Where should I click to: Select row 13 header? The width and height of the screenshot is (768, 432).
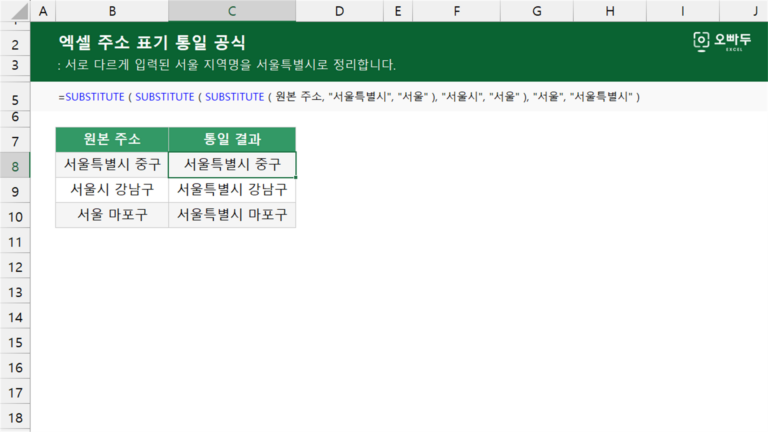(x=15, y=292)
